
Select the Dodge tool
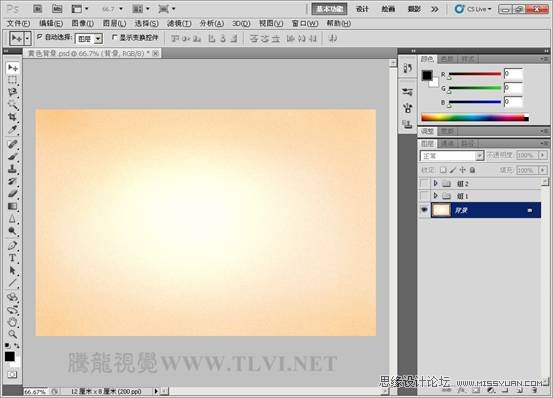pyautogui.click(x=13, y=231)
